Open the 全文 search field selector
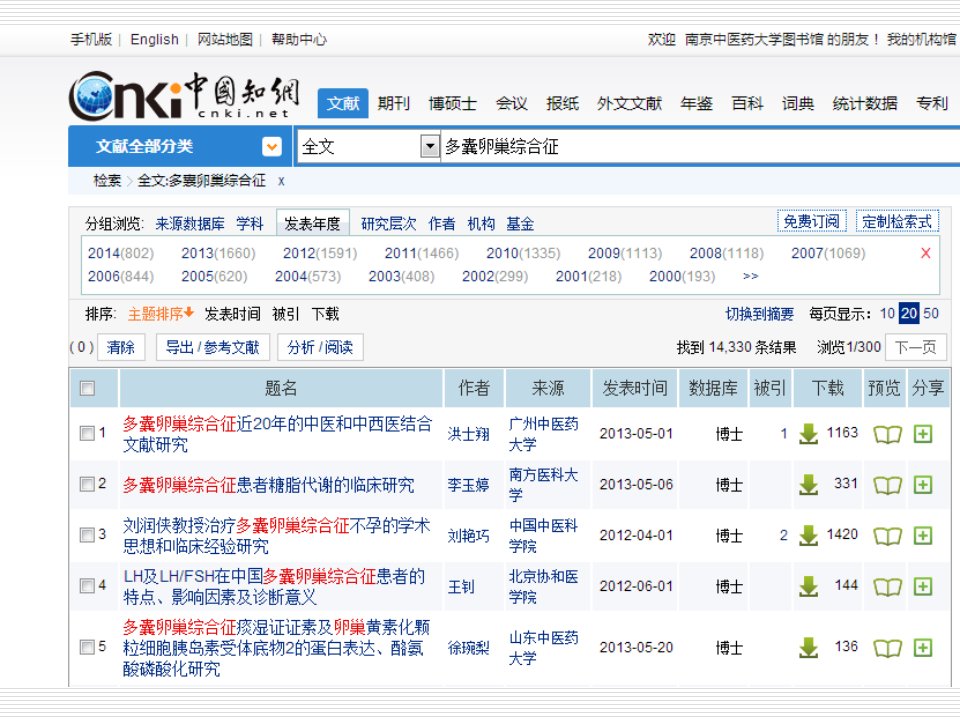 click(430, 146)
